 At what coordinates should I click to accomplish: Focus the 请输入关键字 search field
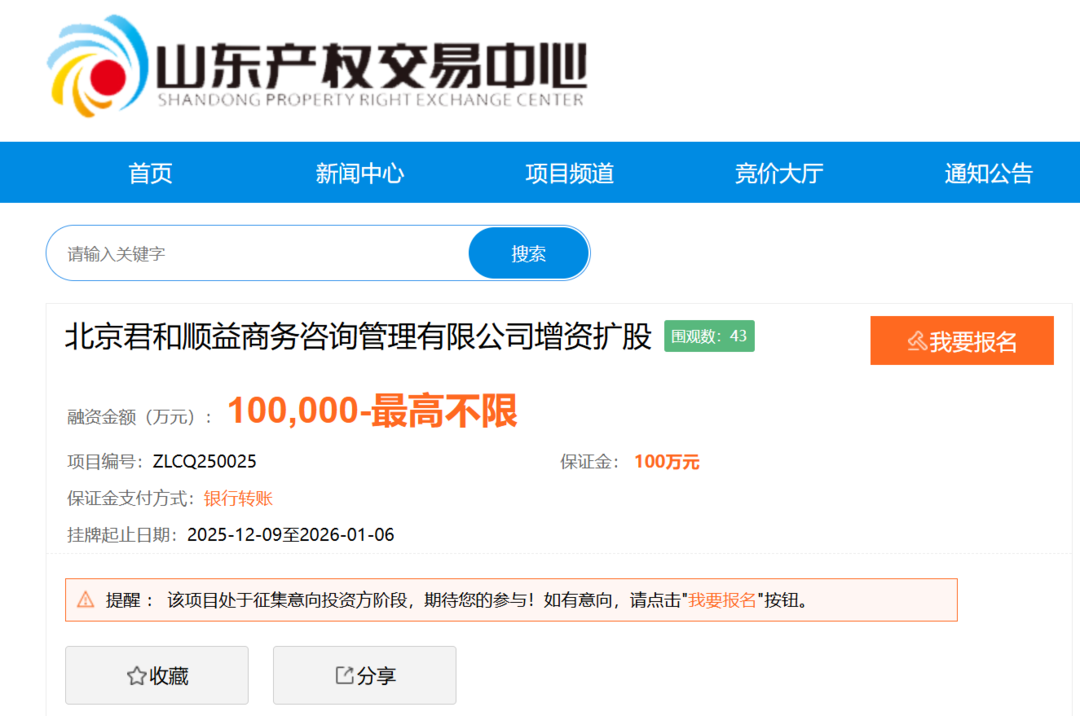point(260,254)
